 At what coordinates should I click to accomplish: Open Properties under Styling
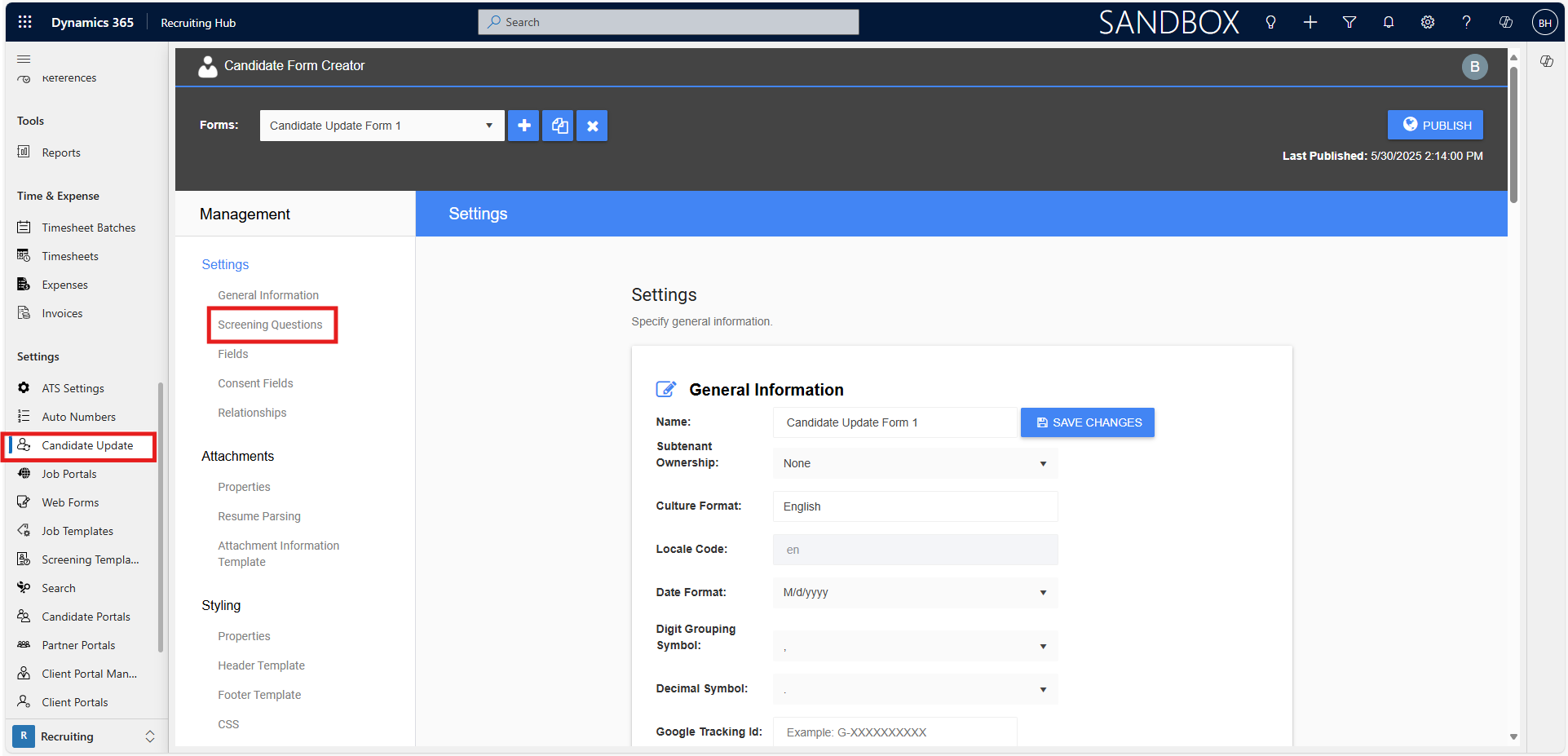point(244,636)
